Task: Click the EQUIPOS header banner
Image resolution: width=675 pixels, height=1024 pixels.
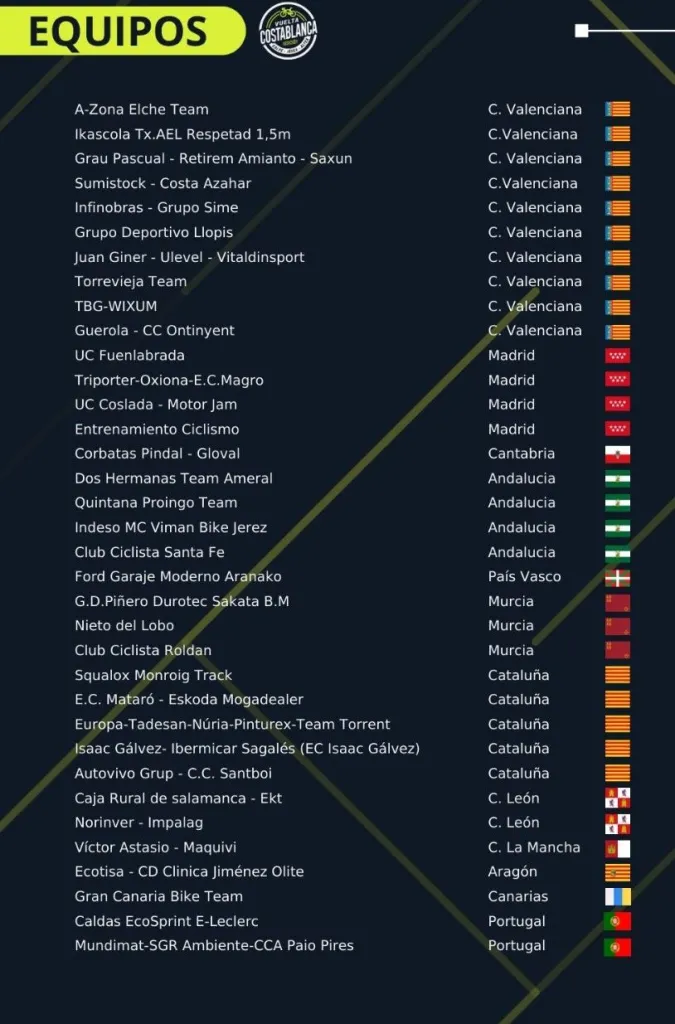Action: coord(118,31)
